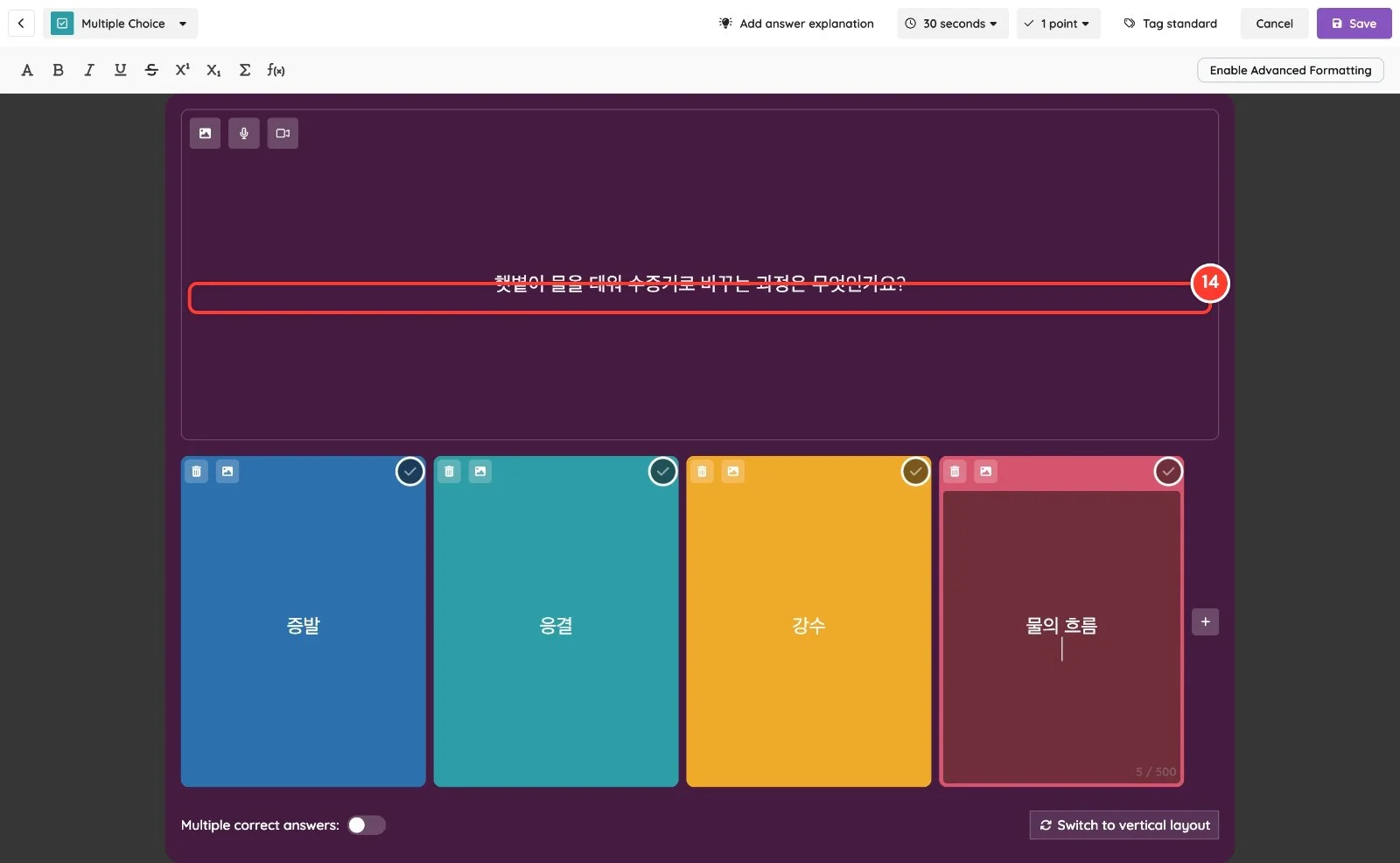Apply italic formatting

point(89,70)
